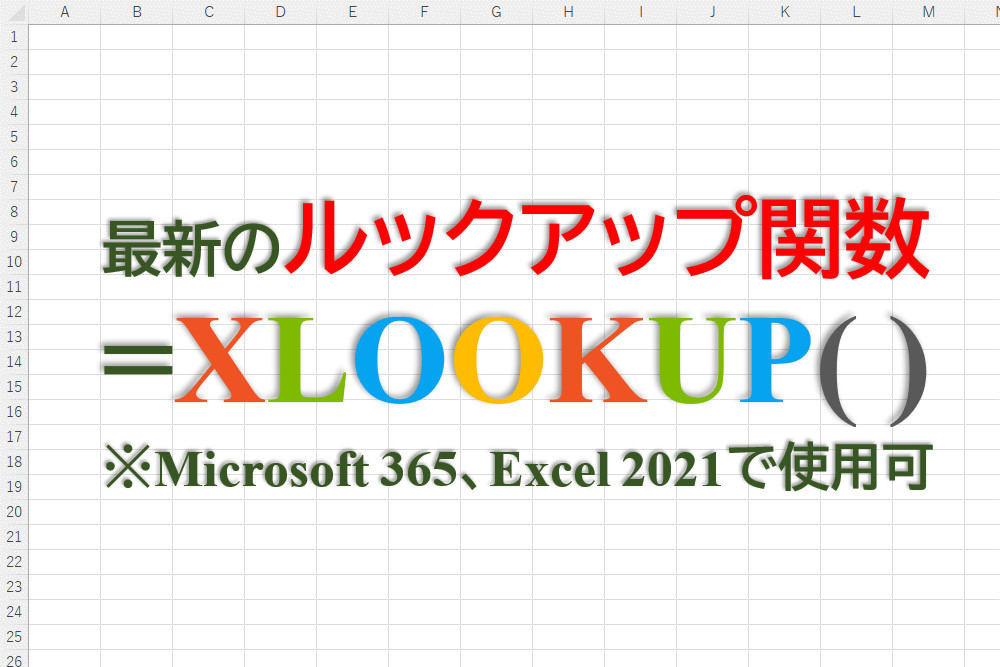Click cell L3 in the grid
Image resolution: width=1000 pixels, height=667 pixels.
coord(856,87)
